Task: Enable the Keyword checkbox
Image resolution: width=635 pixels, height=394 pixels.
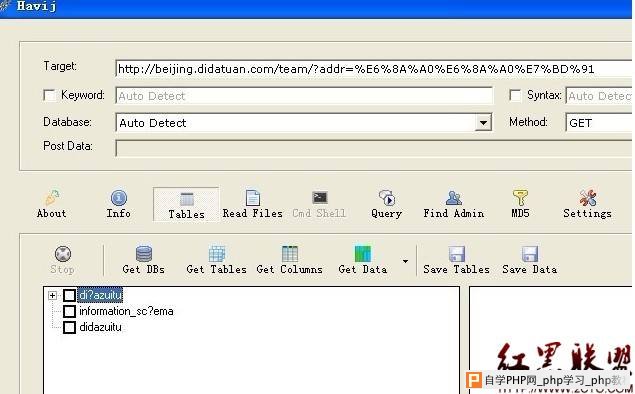Action: coord(49,95)
